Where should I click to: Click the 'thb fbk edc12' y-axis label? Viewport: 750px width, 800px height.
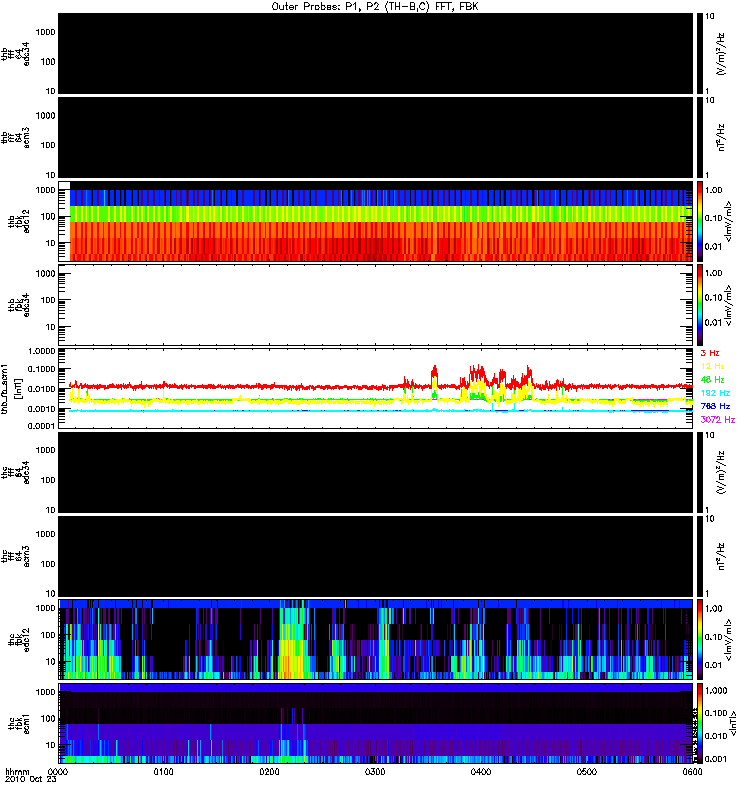click(19, 221)
